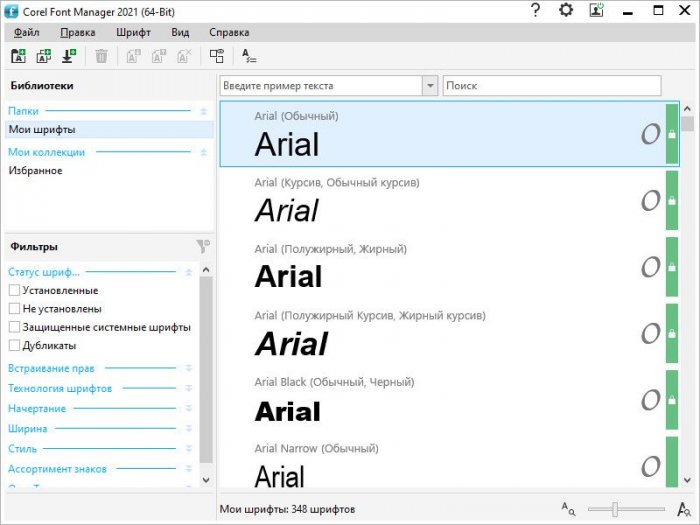Click the lock icon on Arial (Обычный) row
Image resolution: width=700 pixels, height=525 pixels.
click(672, 134)
